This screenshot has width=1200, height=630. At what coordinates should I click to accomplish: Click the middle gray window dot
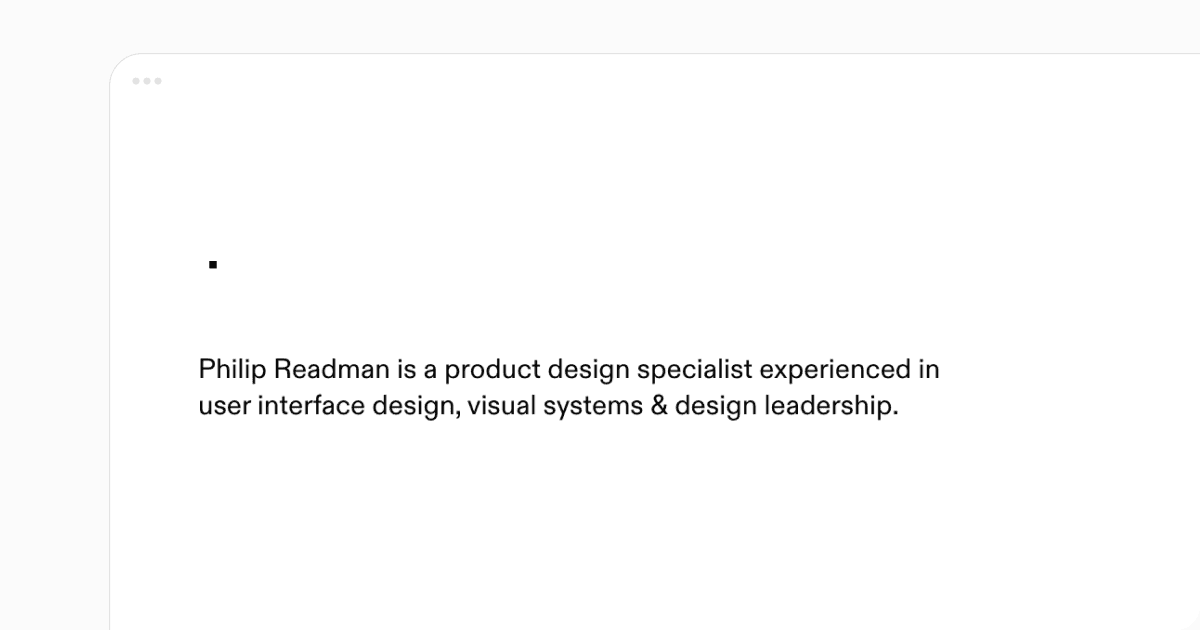click(147, 81)
